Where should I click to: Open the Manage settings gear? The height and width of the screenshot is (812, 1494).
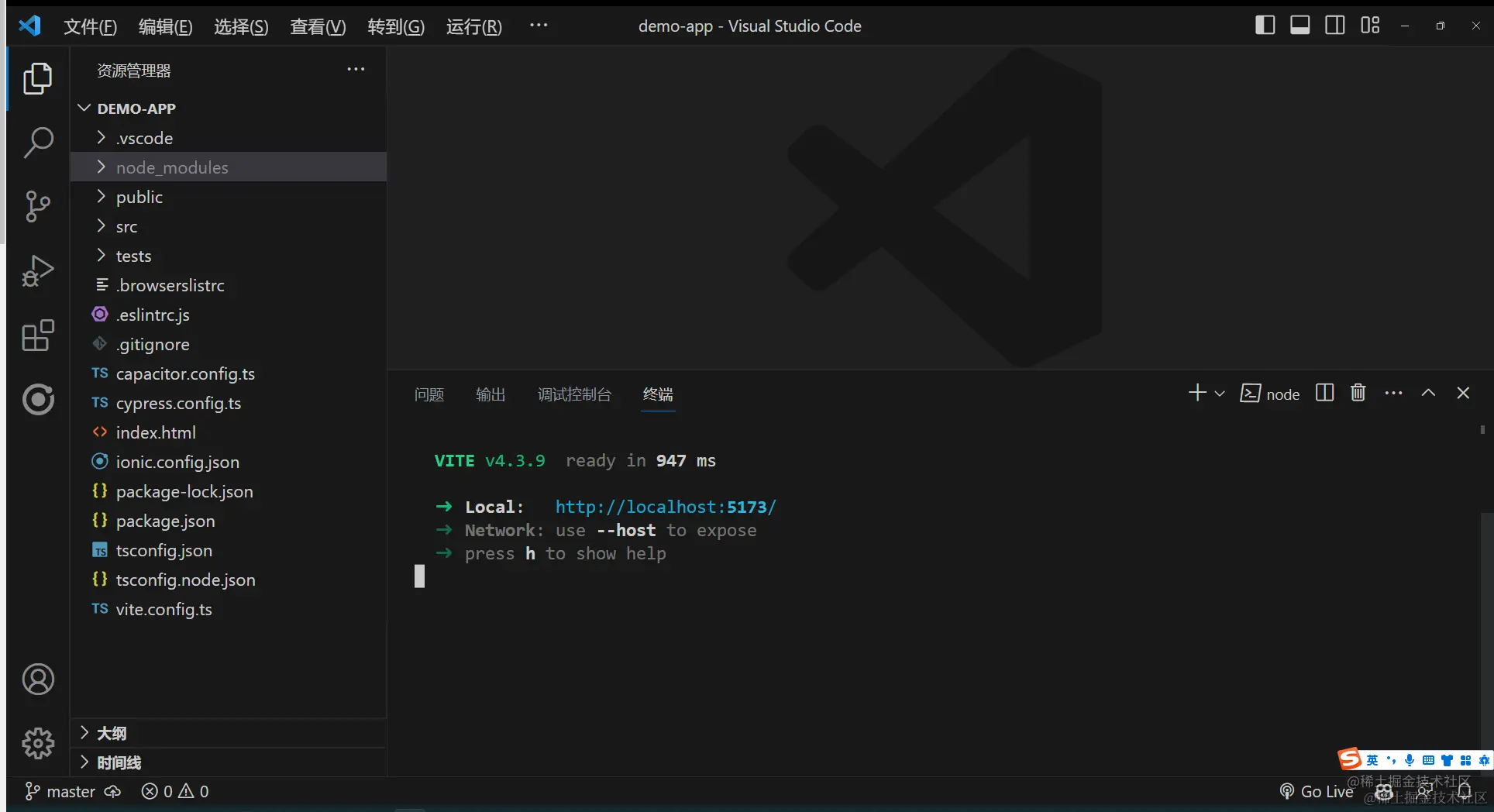click(x=38, y=743)
